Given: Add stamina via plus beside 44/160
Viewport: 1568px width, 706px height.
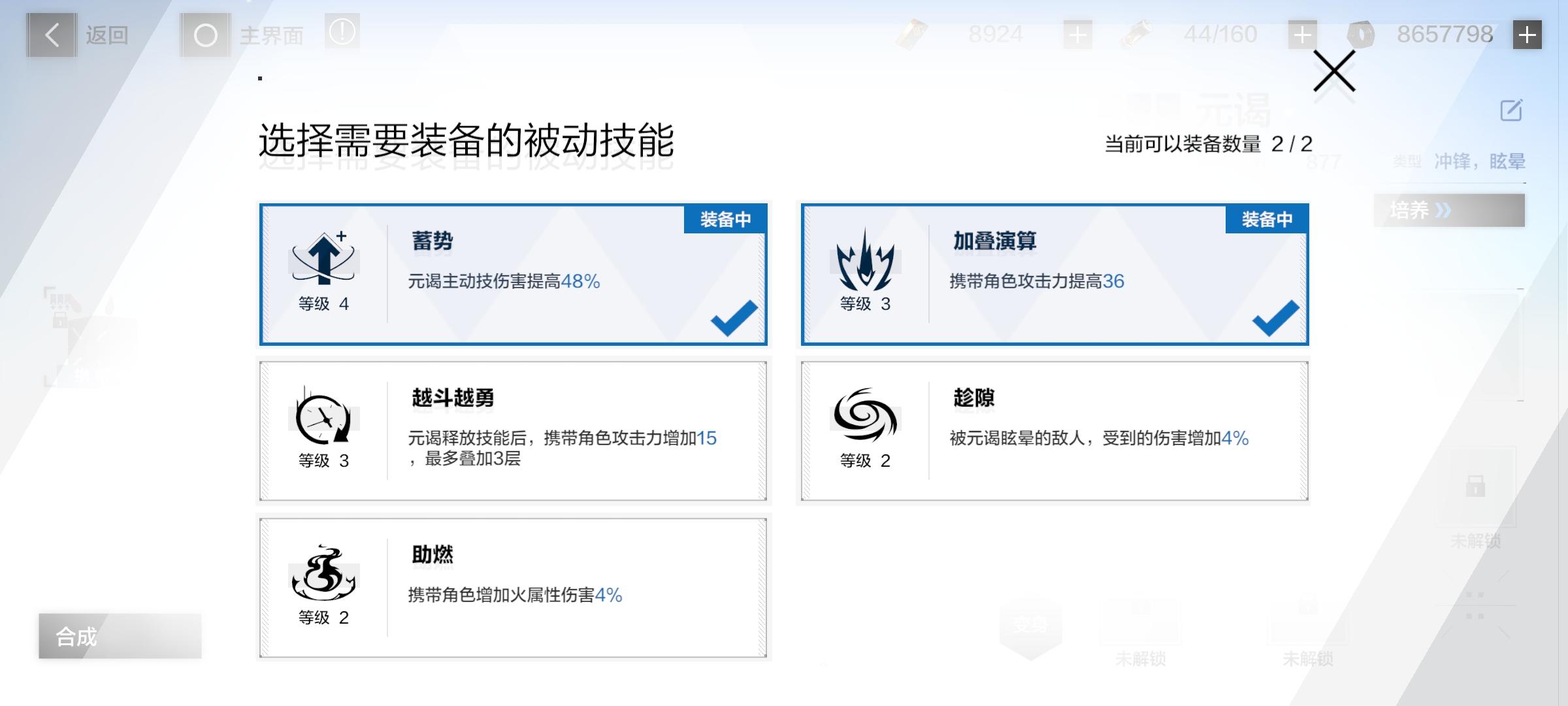Looking at the screenshot, I should tap(1302, 35).
